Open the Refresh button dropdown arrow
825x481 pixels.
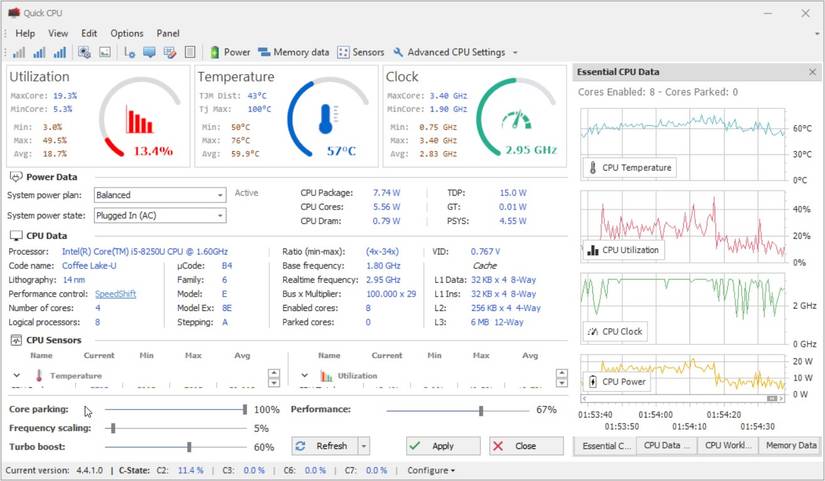click(364, 446)
